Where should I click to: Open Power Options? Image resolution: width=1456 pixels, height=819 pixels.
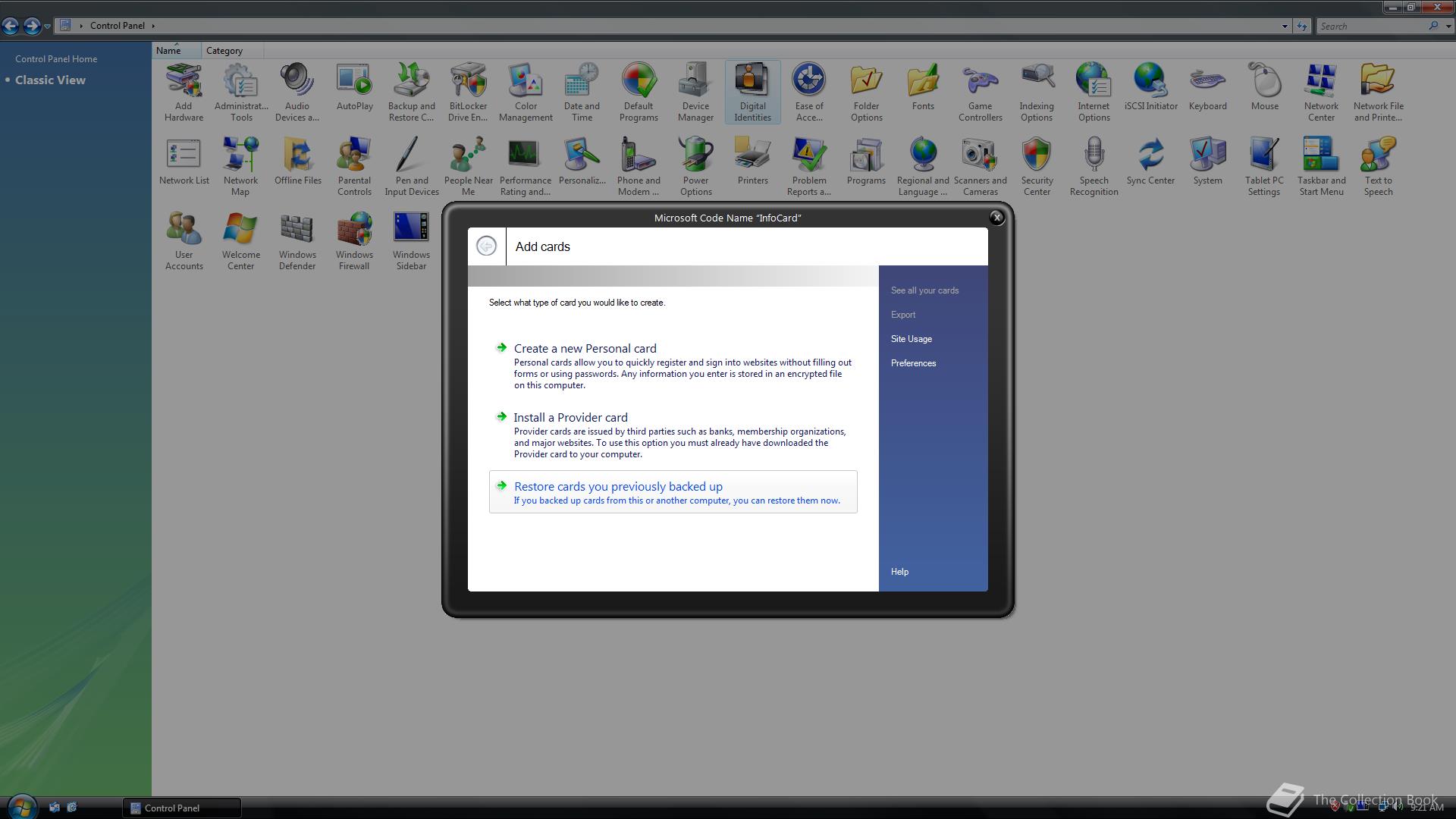click(695, 166)
